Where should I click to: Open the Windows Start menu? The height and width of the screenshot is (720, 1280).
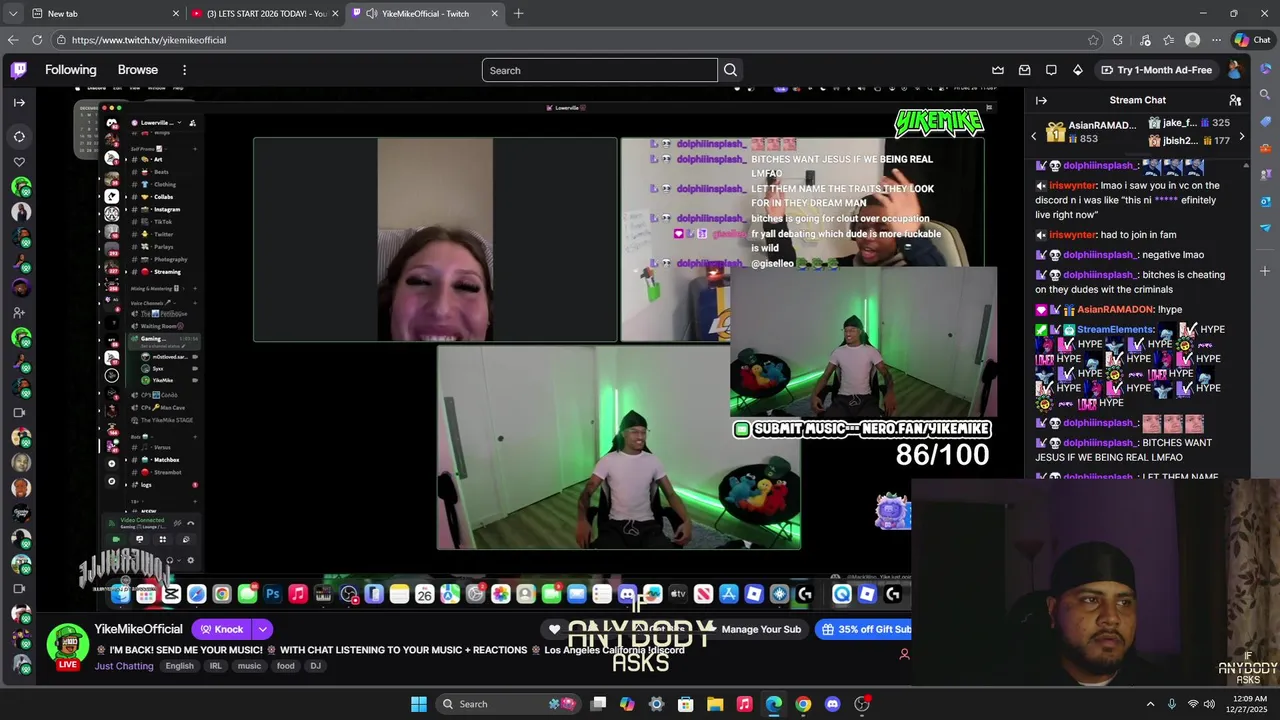pyautogui.click(x=419, y=704)
